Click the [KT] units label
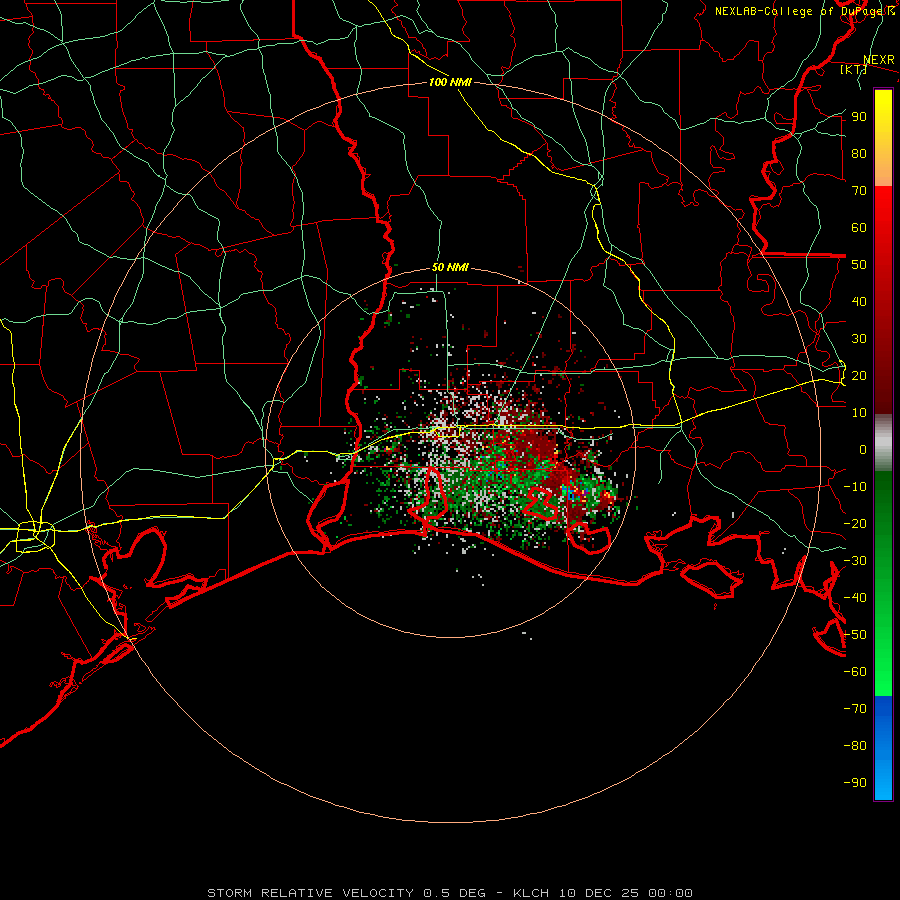Image resolution: width=900 pixels, height=900 pixels. point(853,69)
